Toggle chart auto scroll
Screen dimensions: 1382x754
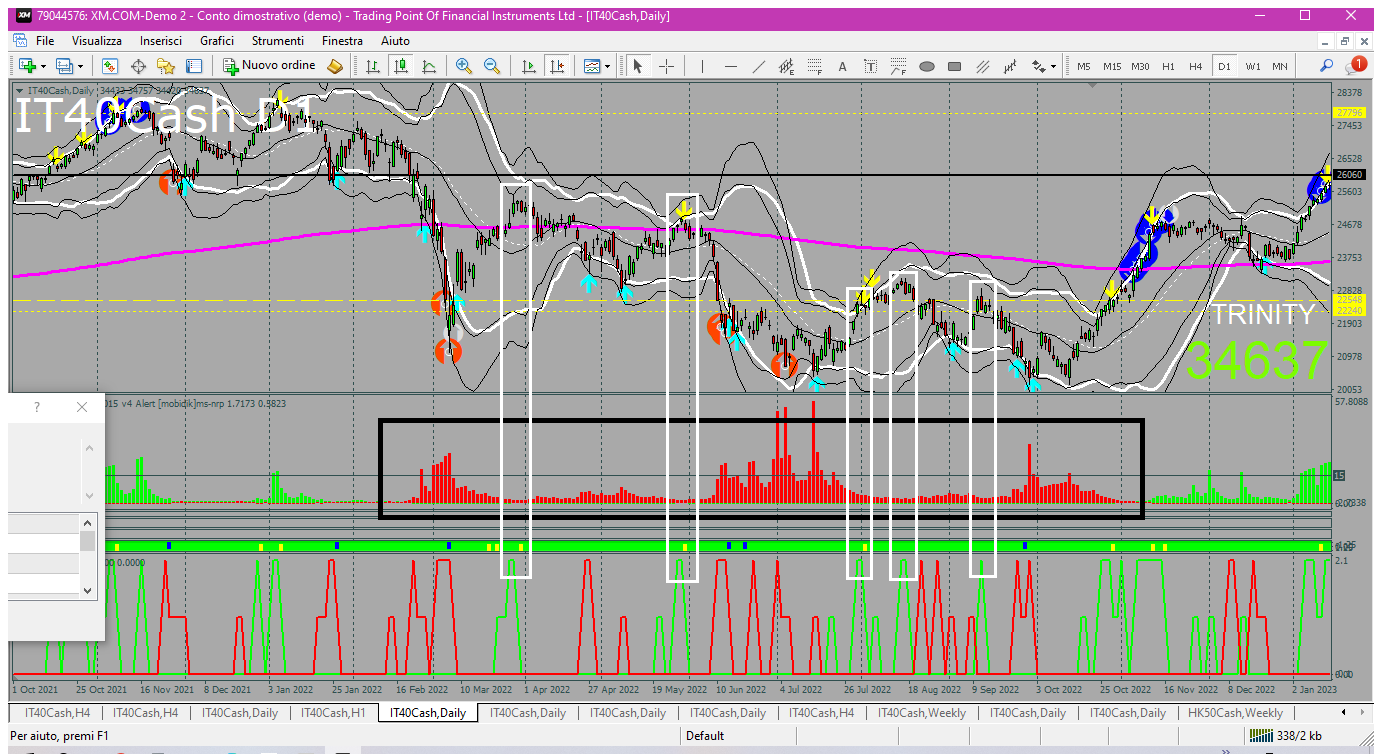[x=528, y=66]
